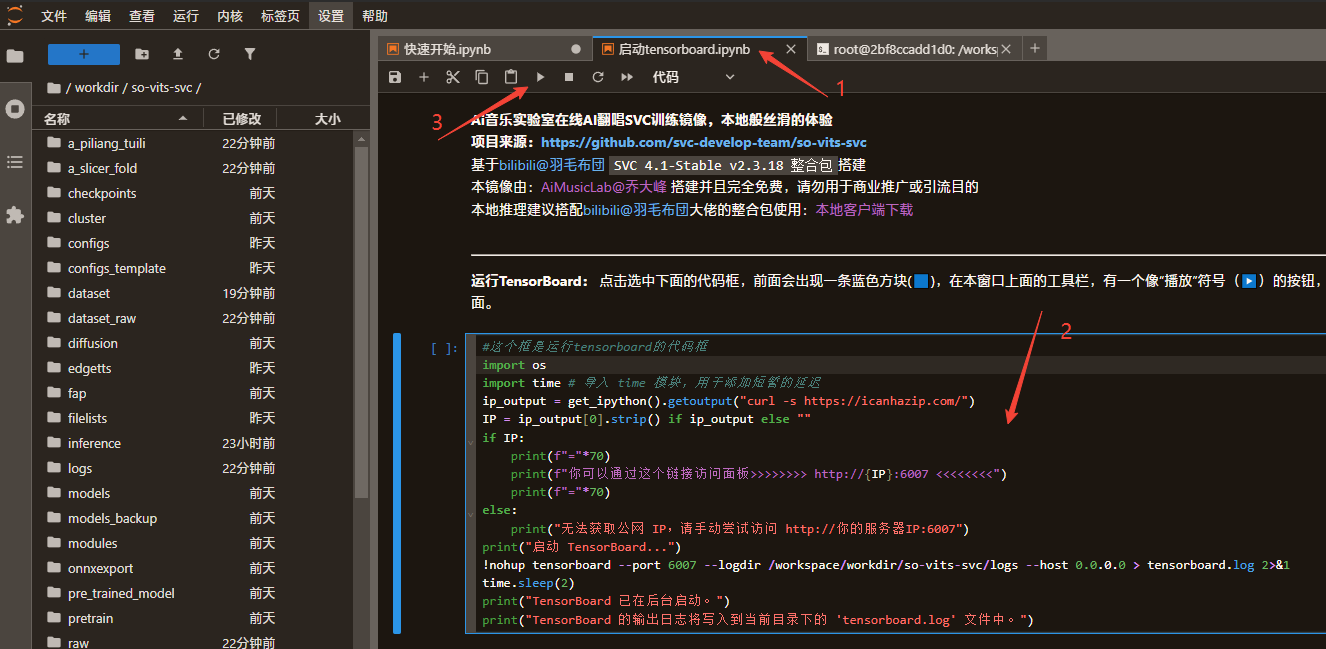Select the a_piliang_tuili folder
1326x649 pixels.
[x=194, y=143]
